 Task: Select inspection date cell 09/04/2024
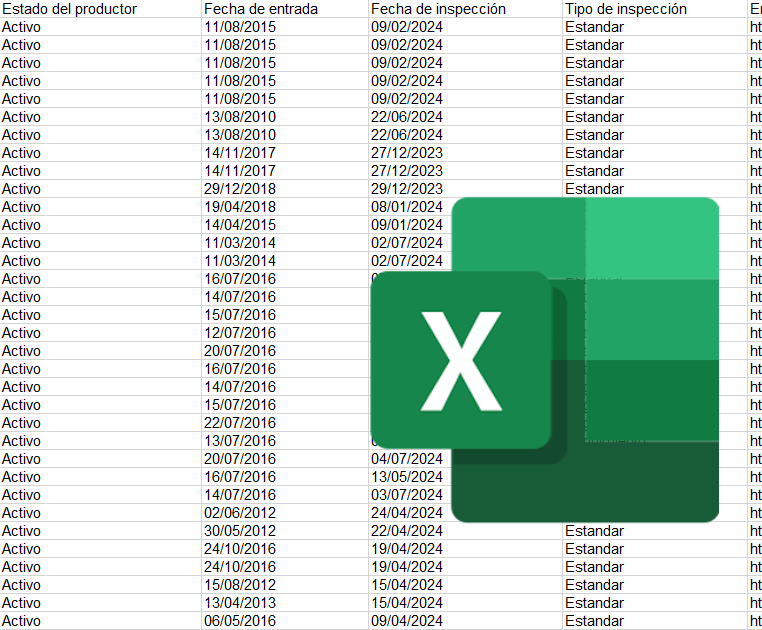point(406,621)
